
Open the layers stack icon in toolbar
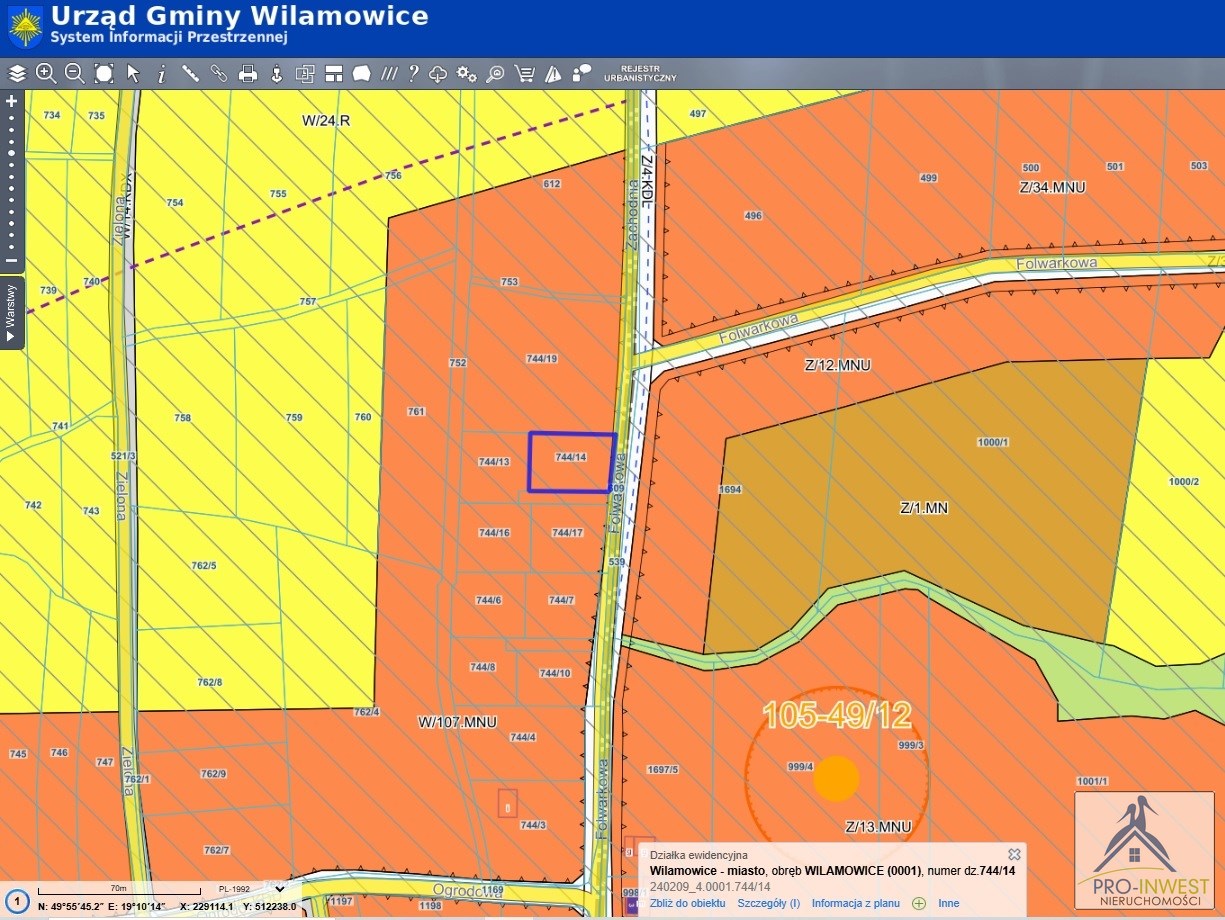17,73
